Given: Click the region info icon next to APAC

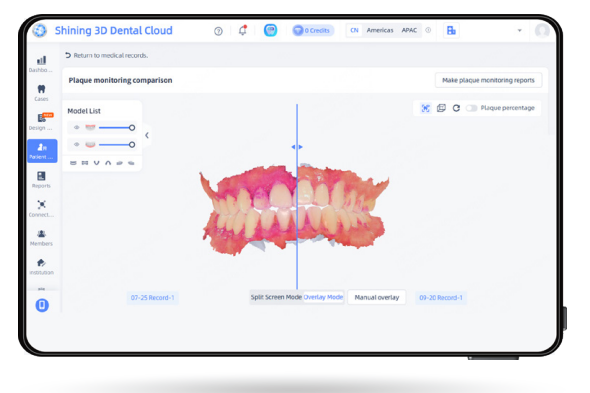Looking at the screenshot, I should tap(428, 30).
